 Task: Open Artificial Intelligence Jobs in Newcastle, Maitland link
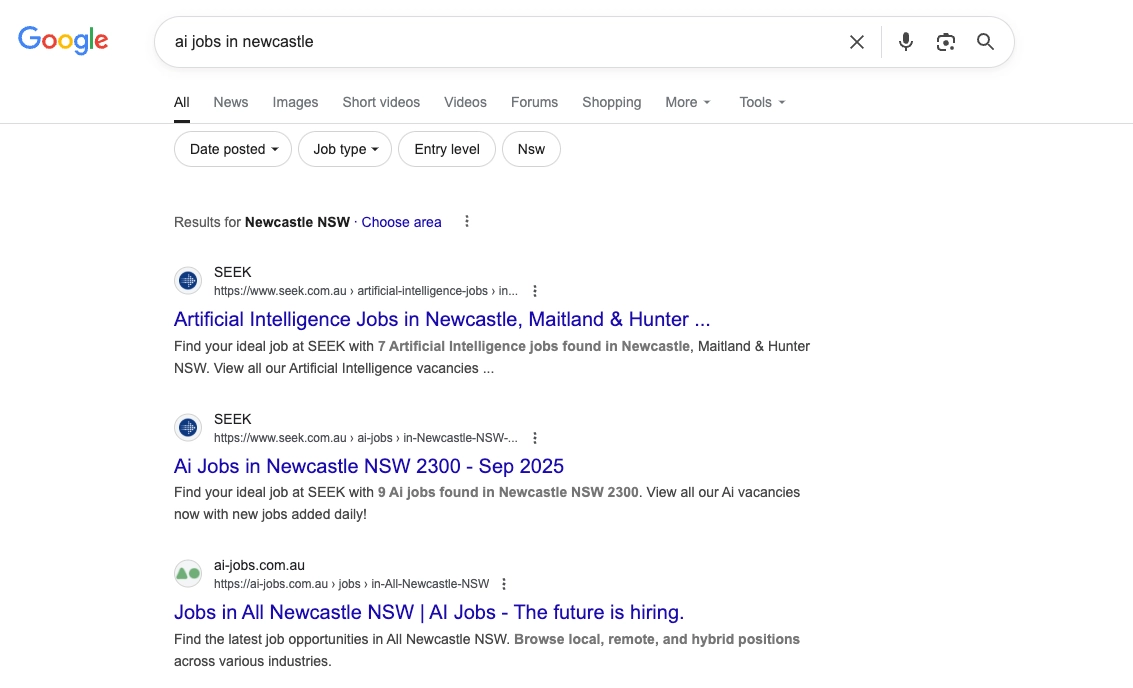point(441,319)
